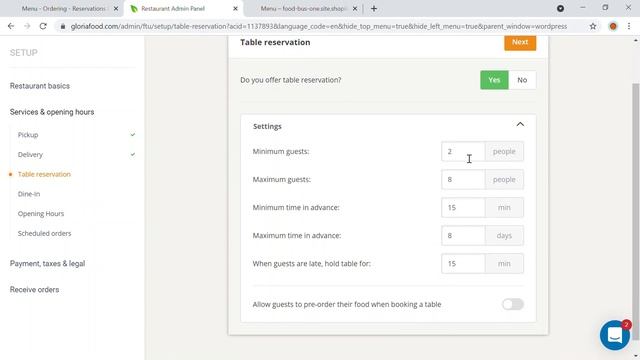Switch to Restaurant Admin Panel tab
This screenshot has width=640, height=360.
[173, 8]
